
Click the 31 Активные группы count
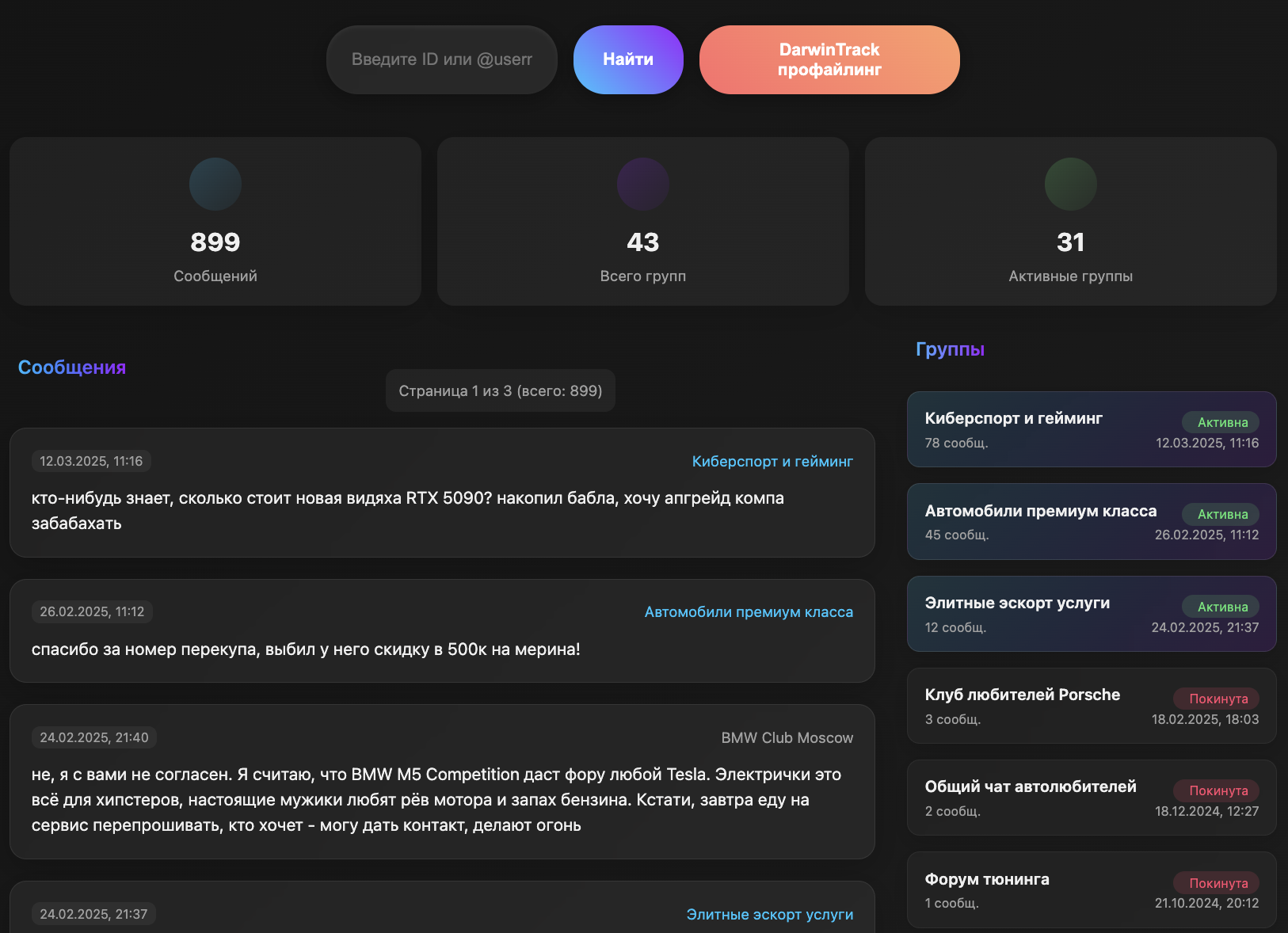pos(1071,242)
